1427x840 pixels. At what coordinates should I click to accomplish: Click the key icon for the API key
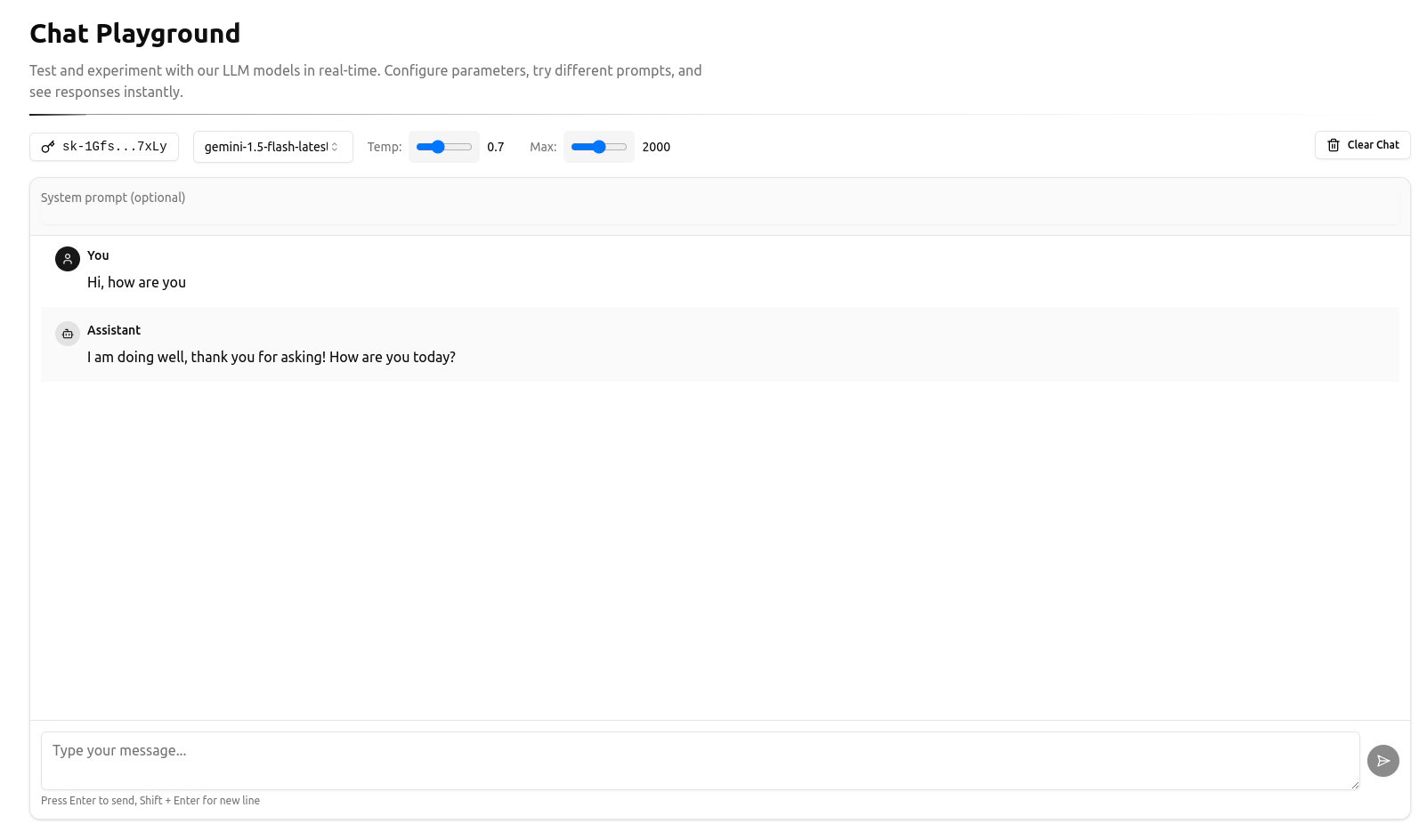tap(48, 147)
